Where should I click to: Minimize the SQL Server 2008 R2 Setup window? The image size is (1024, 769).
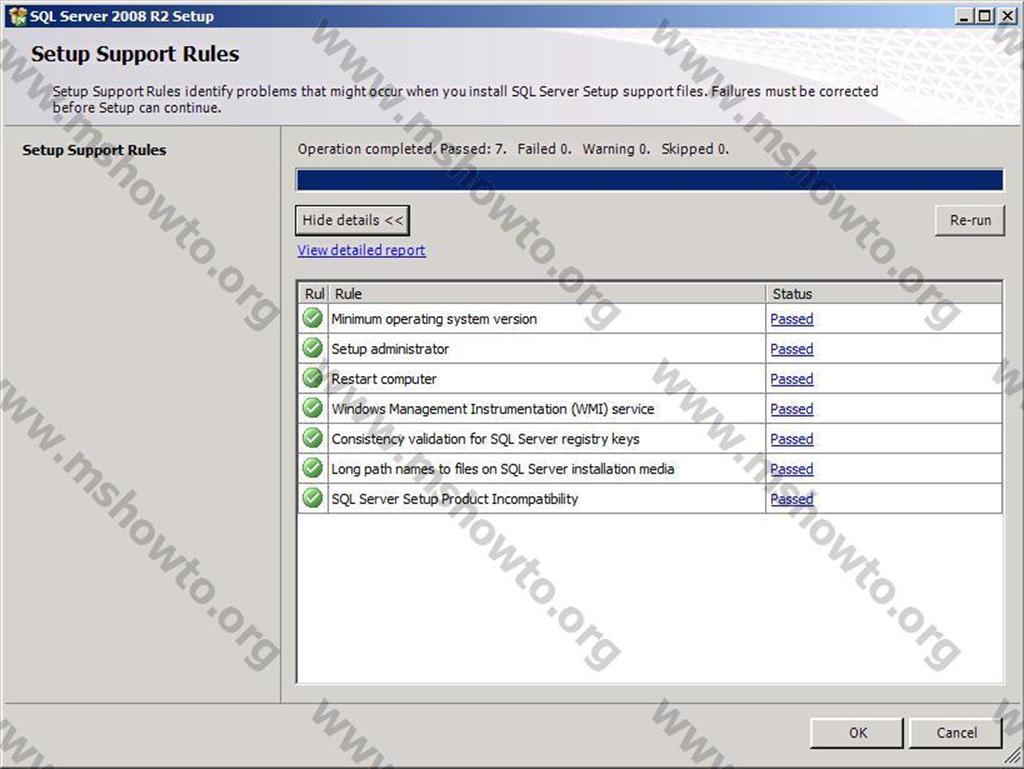[964, 16]
